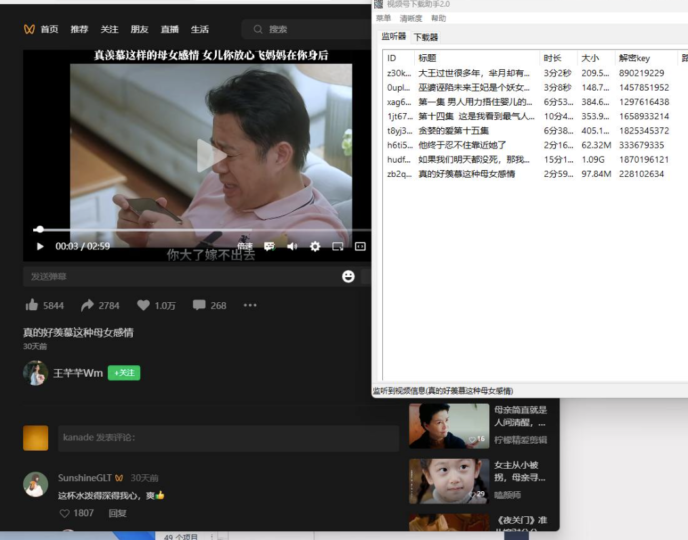Open the 清晰度 menu in download helper

410,18
